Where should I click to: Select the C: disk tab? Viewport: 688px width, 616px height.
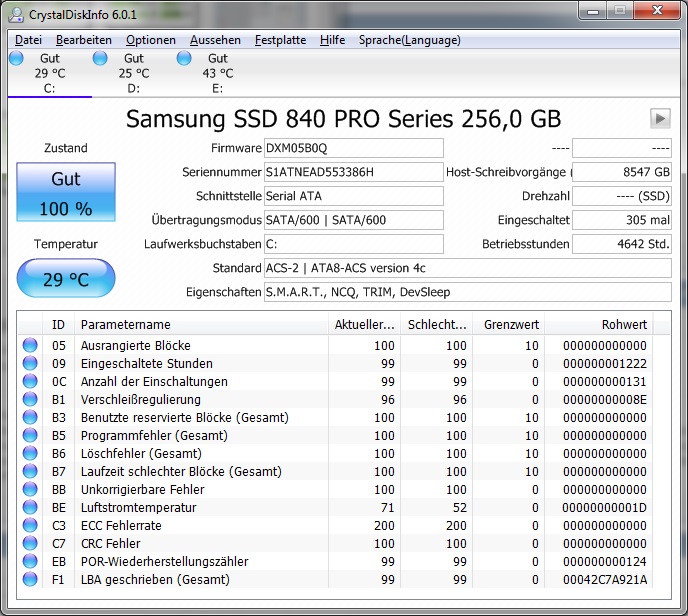click(x=49, y=73)
